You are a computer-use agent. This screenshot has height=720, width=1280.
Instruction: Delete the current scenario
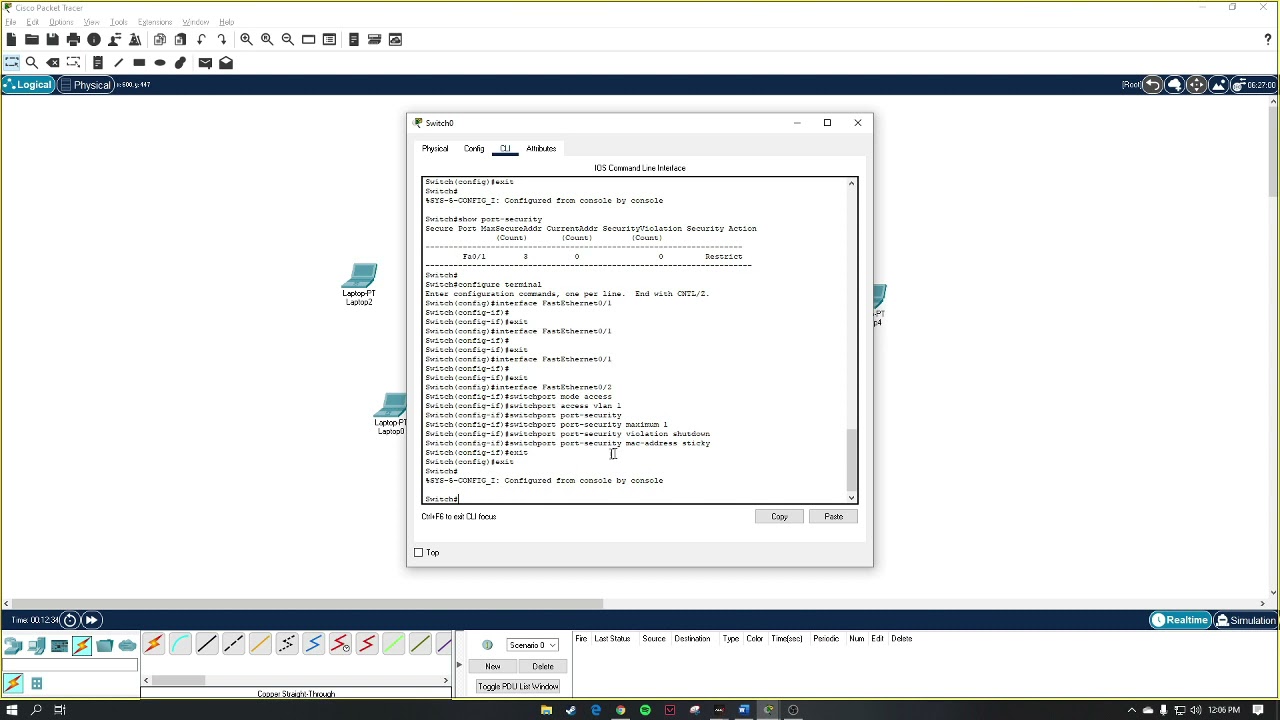(543, 667)
